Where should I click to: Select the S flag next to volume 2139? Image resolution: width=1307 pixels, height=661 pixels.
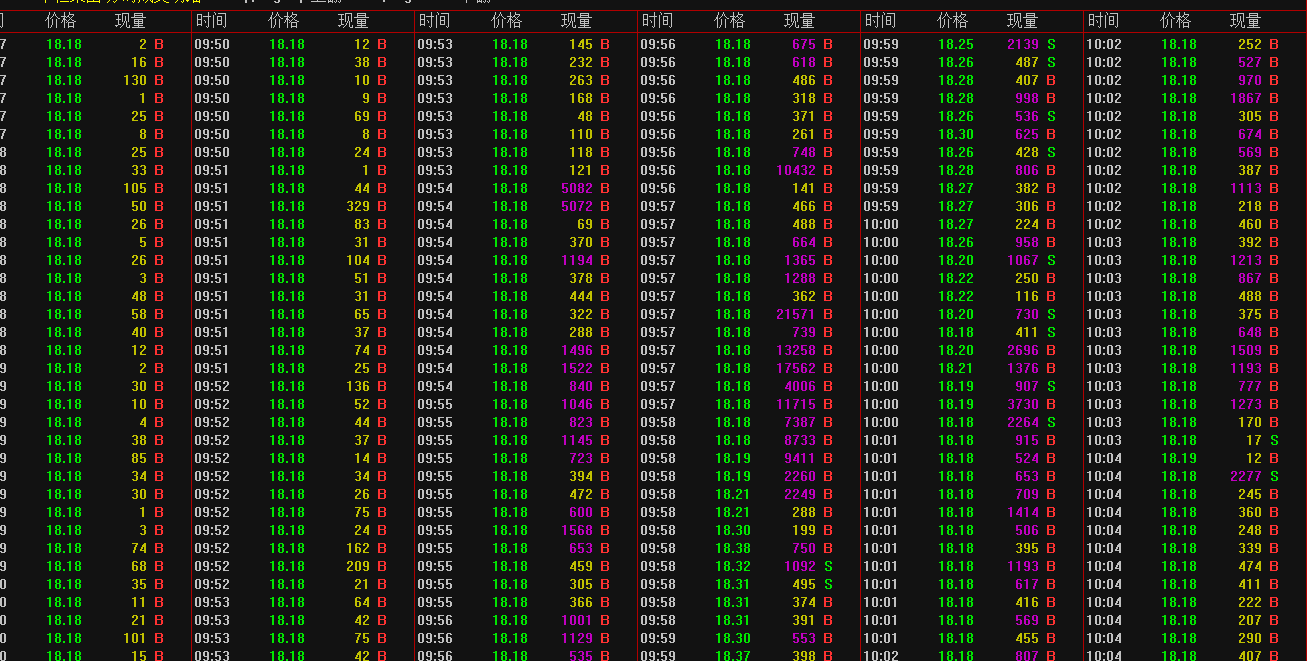1051,44
